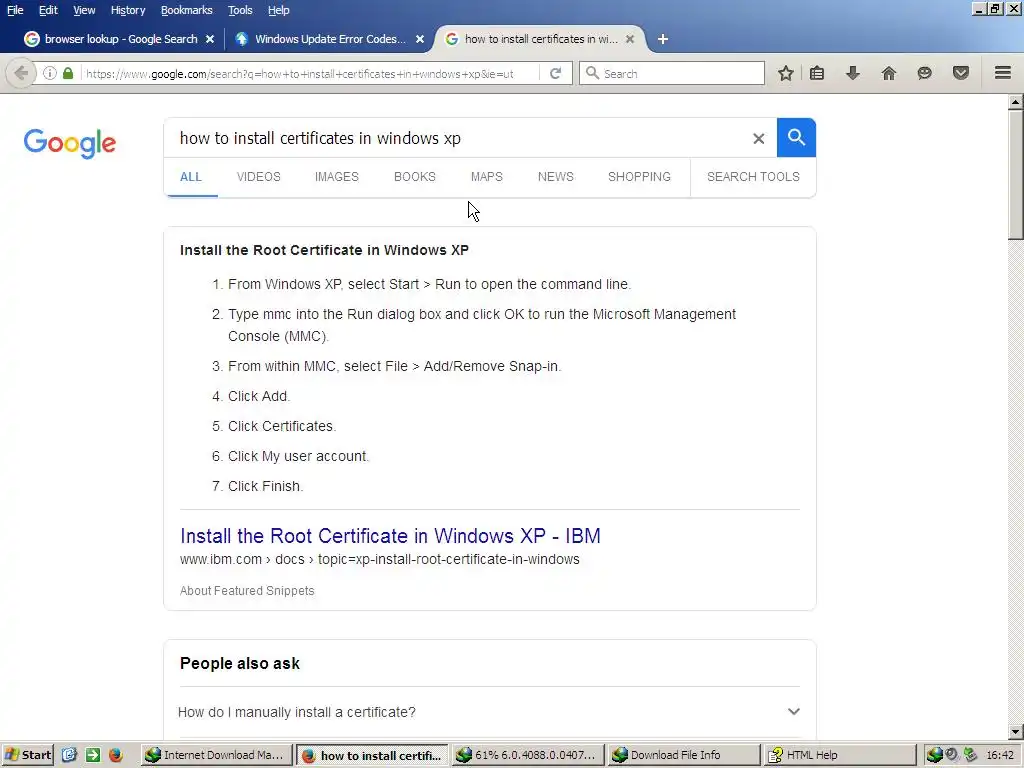Close the 'how to install certificates' tab
Image resolution: width=1024 pixels, height=768 pixels.
(x=630, y=39)
